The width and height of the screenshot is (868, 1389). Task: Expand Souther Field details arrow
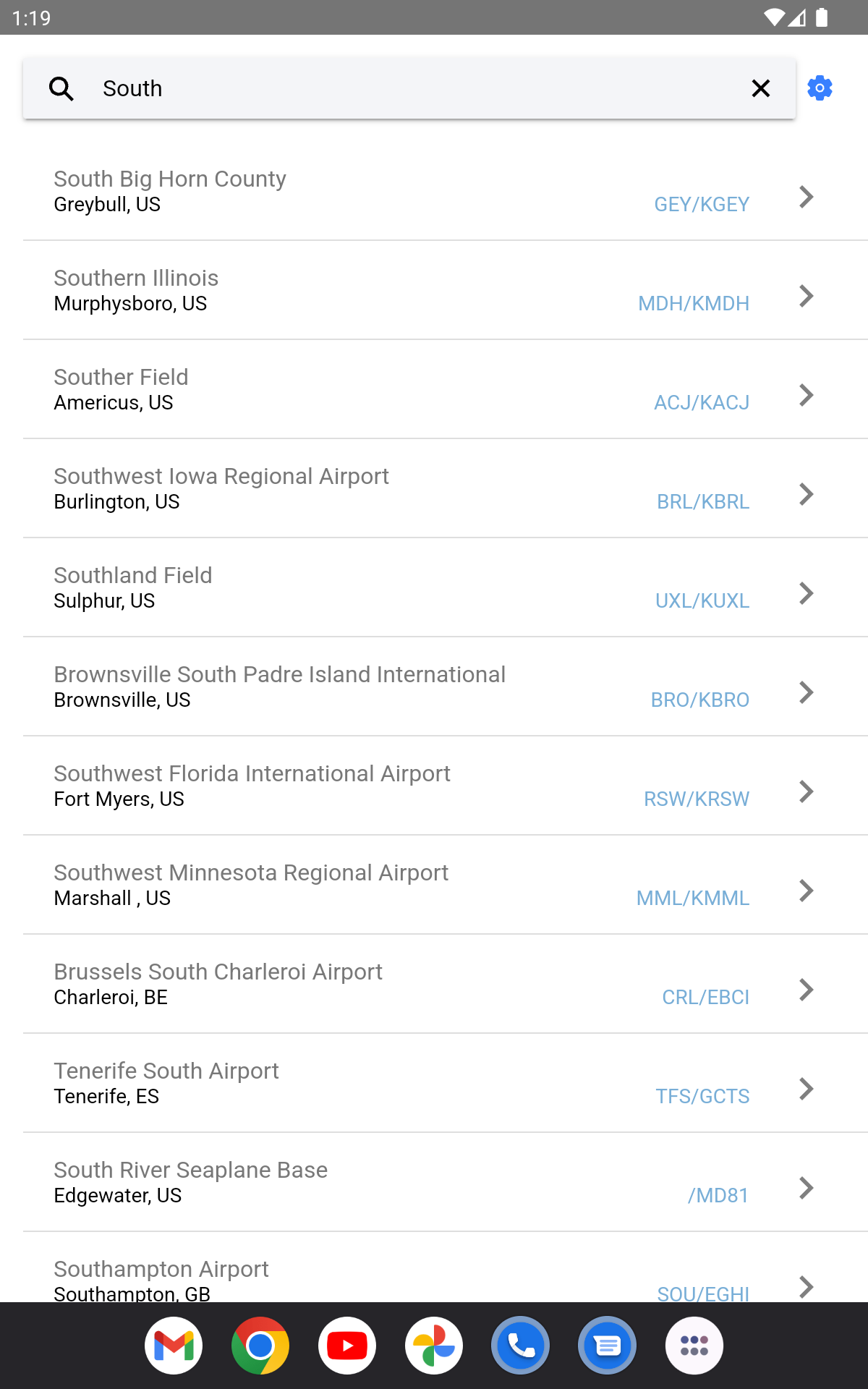pos(806,395)
